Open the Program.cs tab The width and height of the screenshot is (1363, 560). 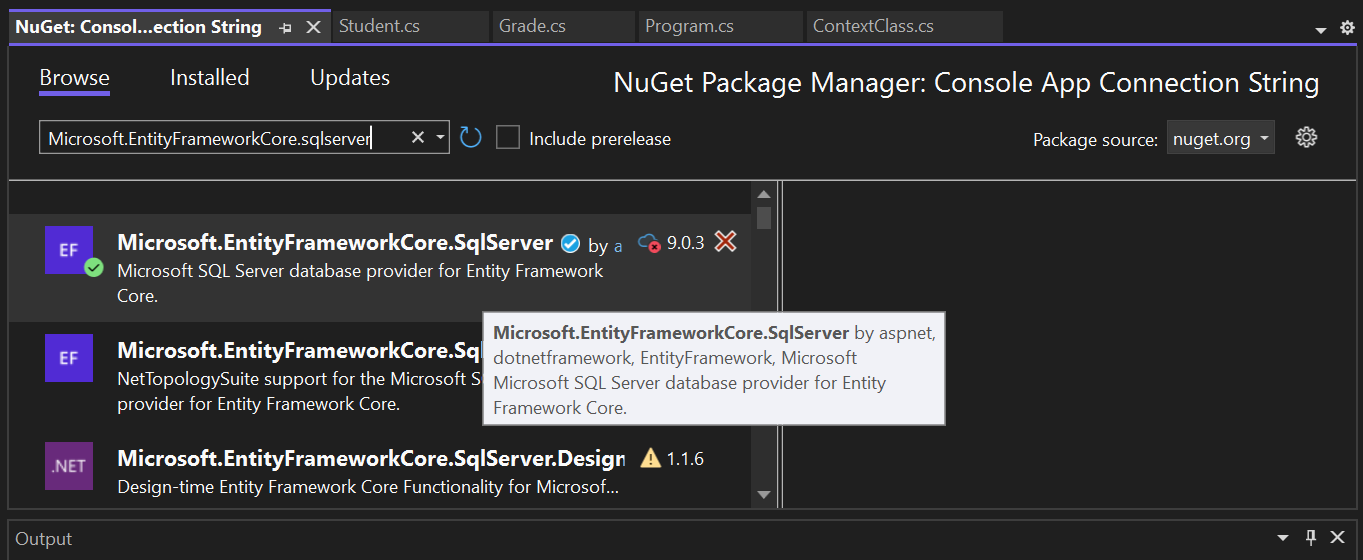(x=720, y=26)
